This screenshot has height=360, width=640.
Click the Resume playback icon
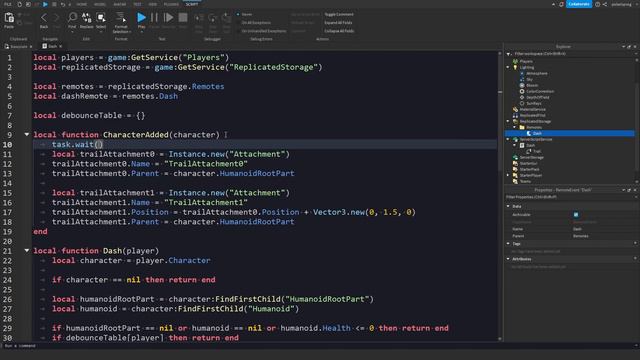click(168, 18)
